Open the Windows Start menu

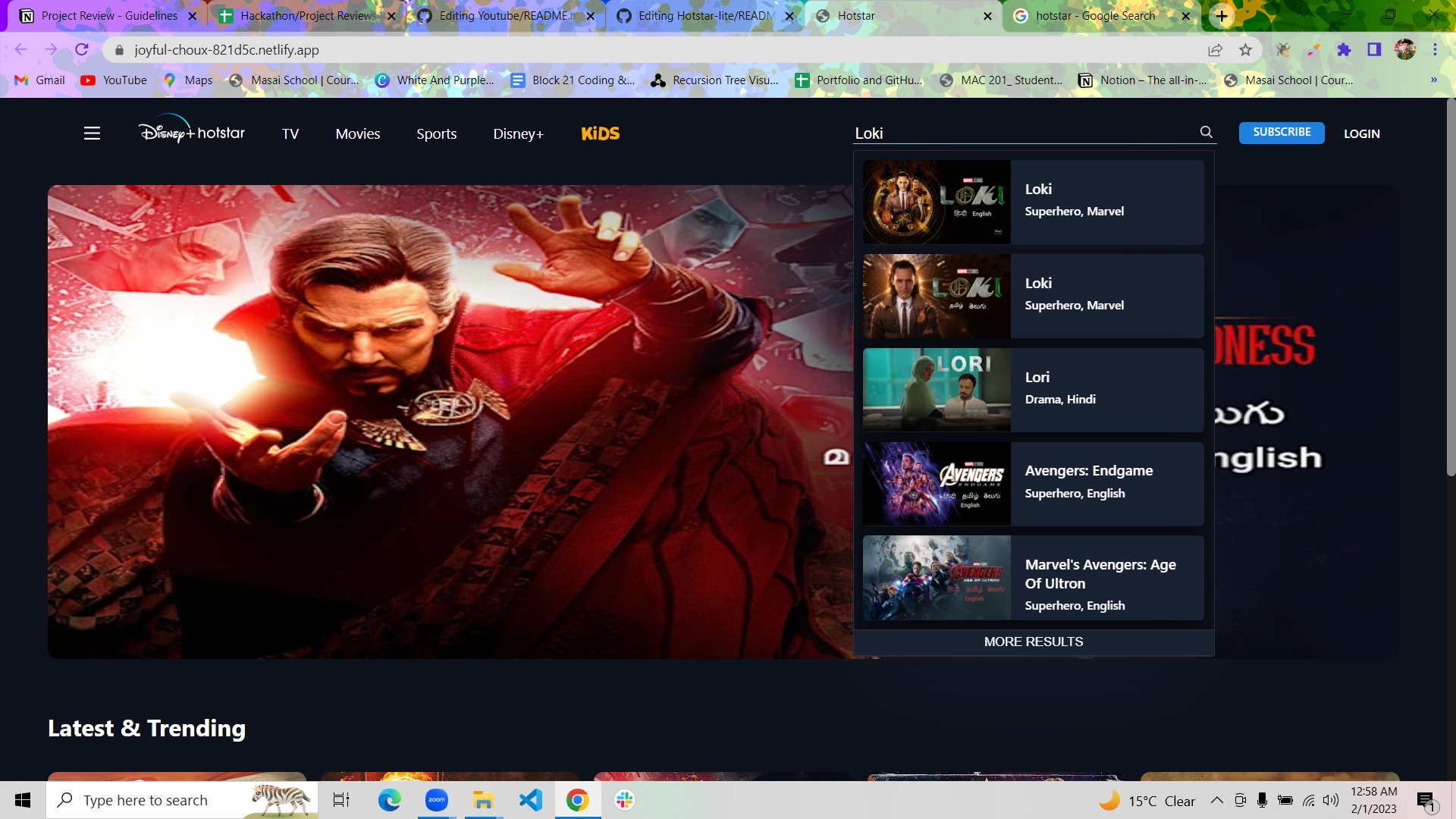pyautogui.click(x=23, y=800)
